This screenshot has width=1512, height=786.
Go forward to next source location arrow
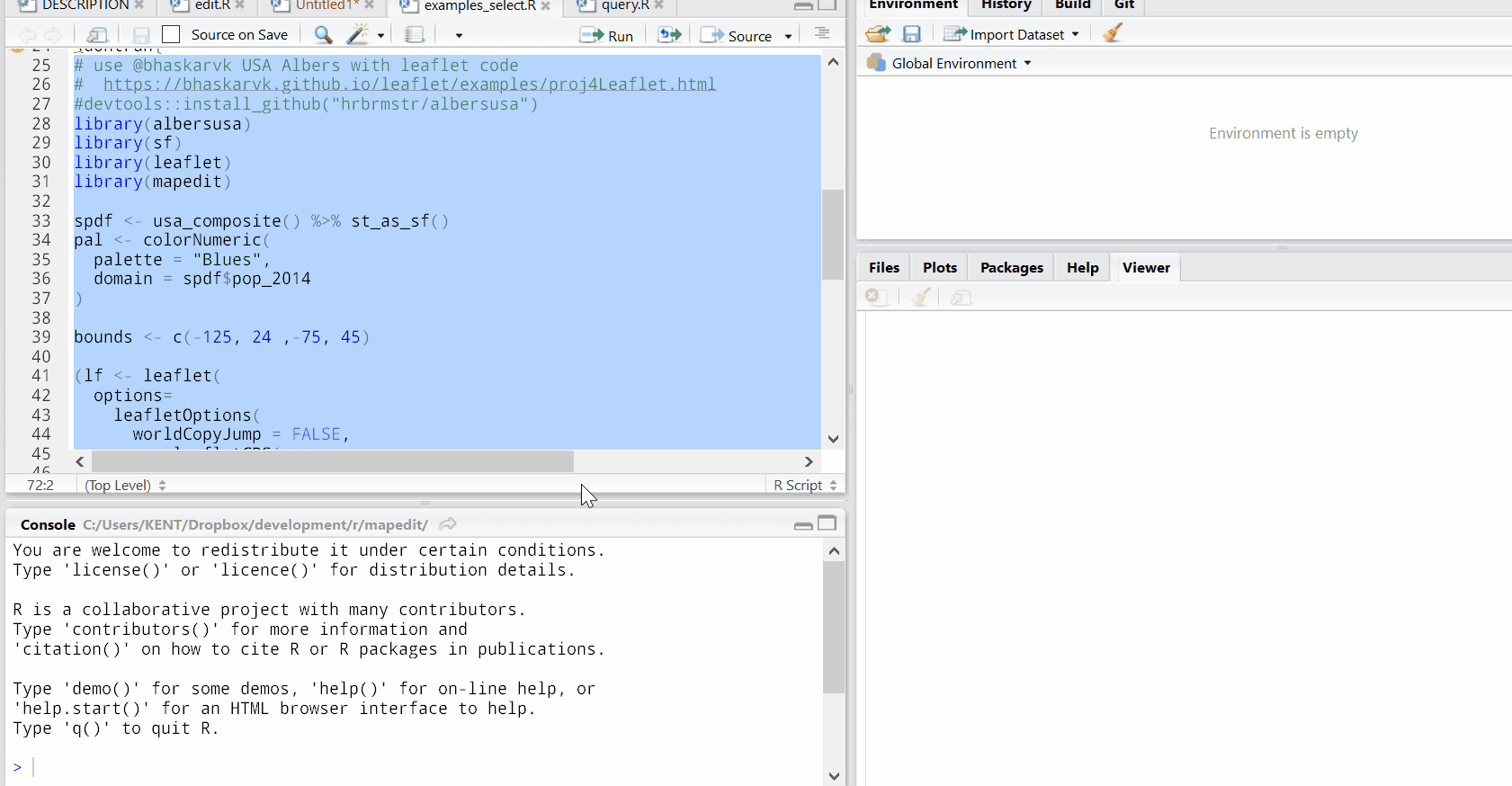tap(54, 35)
